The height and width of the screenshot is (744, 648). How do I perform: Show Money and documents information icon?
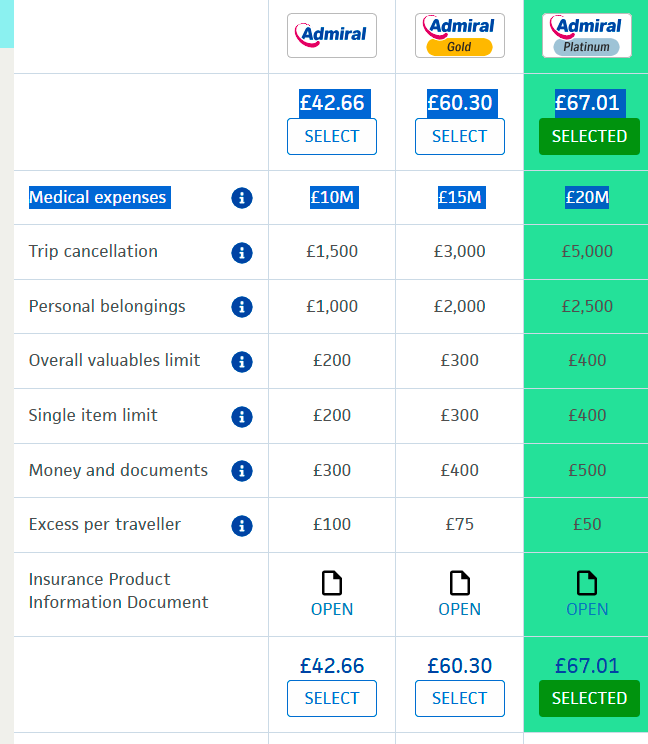(241, 471)
